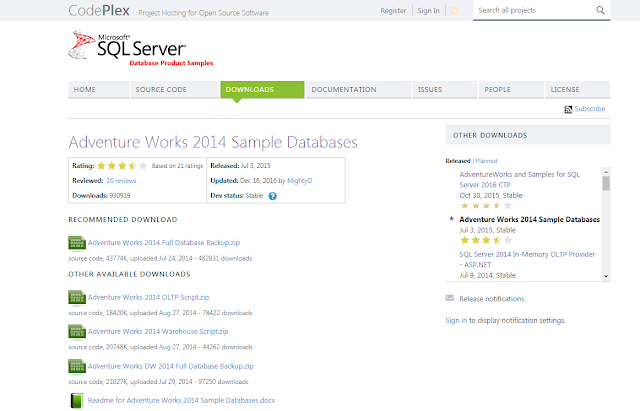Click the Downloads: 930919 text
This screenshot has height=411, width=640.
pos(101,196)
